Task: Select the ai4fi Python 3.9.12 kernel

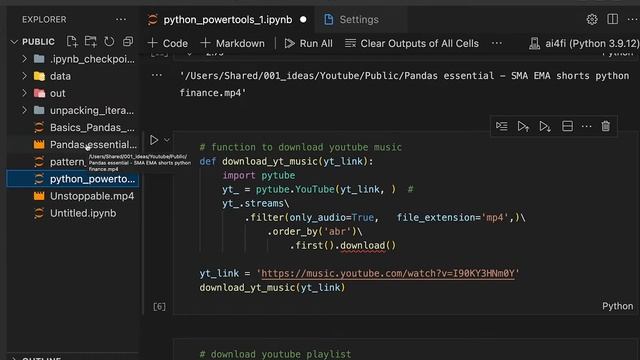Action: [584, 43]
